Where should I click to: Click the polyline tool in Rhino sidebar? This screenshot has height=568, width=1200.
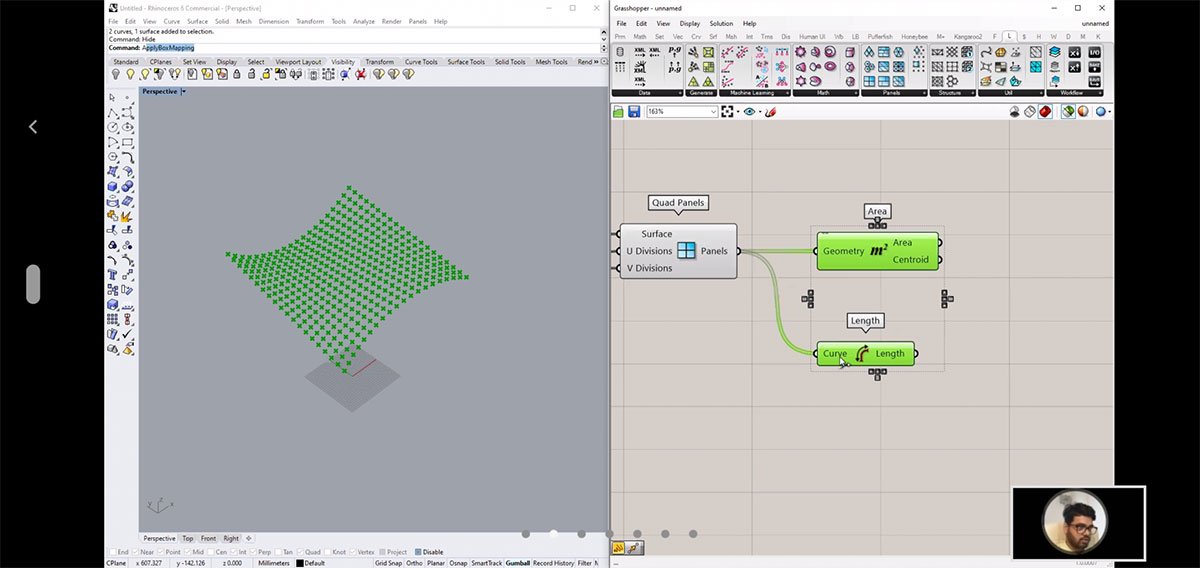(113, 112)
